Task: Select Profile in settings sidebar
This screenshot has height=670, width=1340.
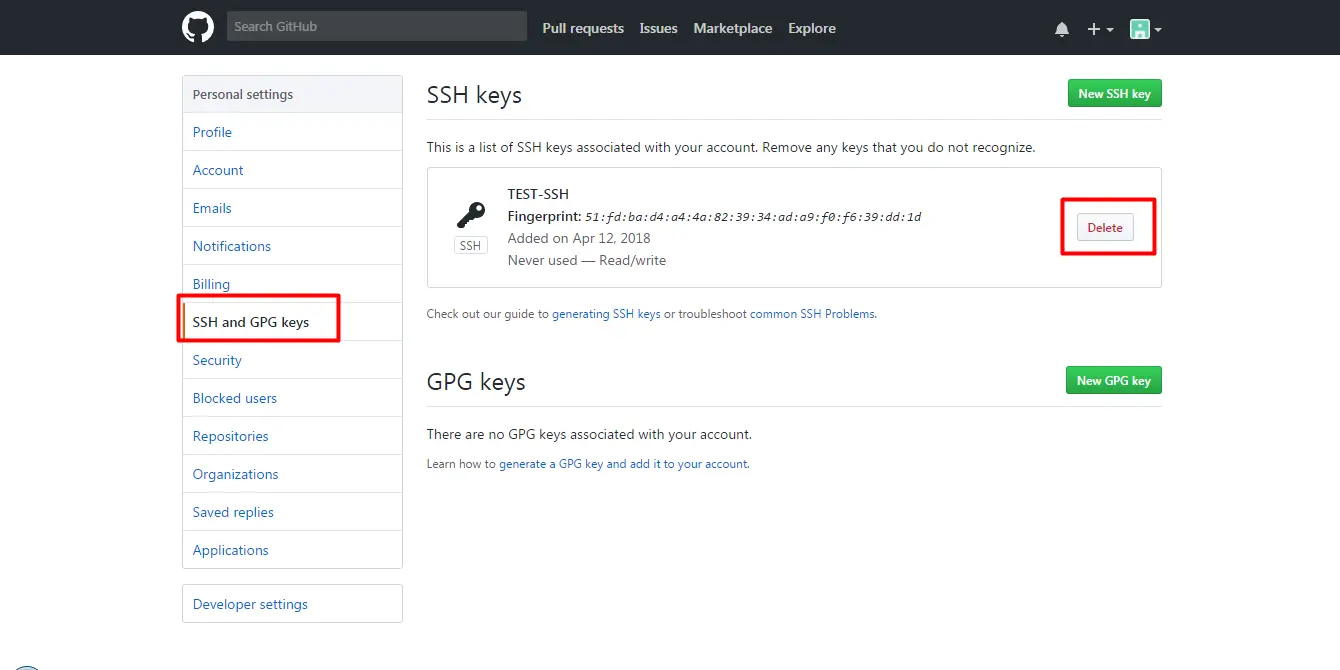Action: coord(292,132)
